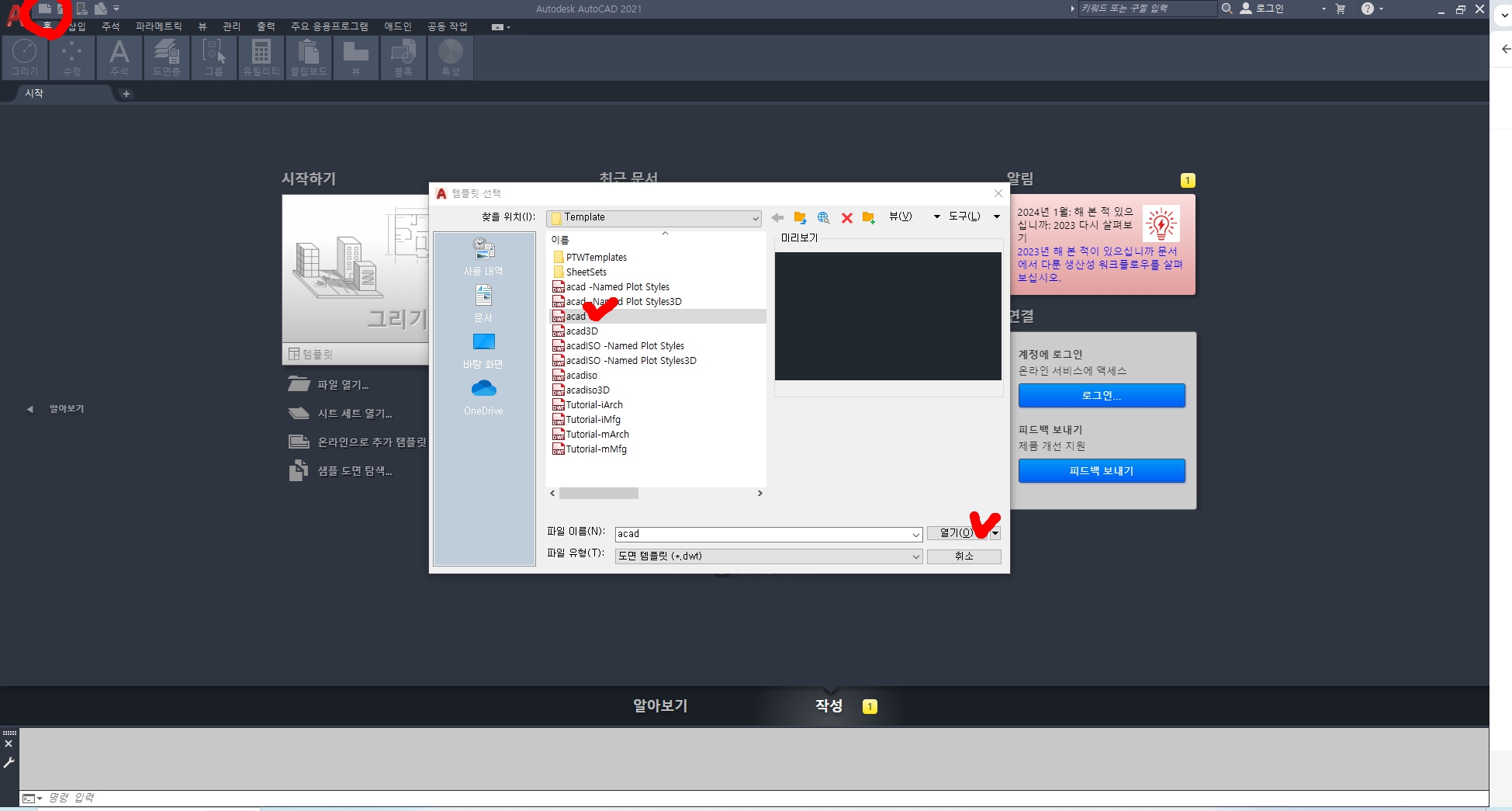Select OneDrive in places sidebar
The width and height of the screenshot is (1512, 811).
click(483, 397)
